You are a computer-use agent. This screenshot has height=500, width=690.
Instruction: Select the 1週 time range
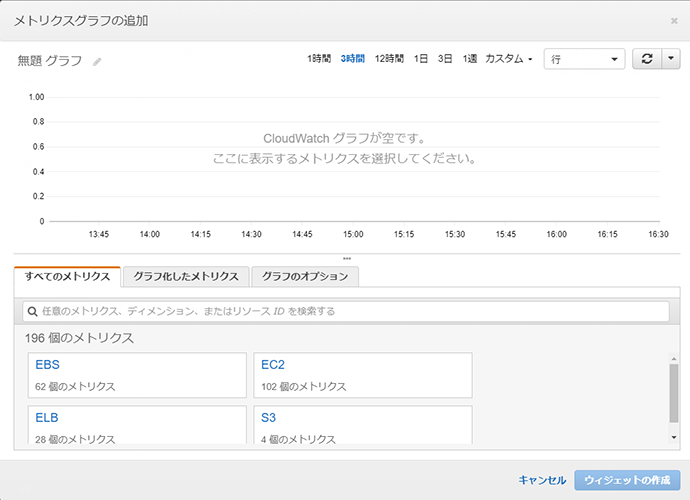(470, 59)
